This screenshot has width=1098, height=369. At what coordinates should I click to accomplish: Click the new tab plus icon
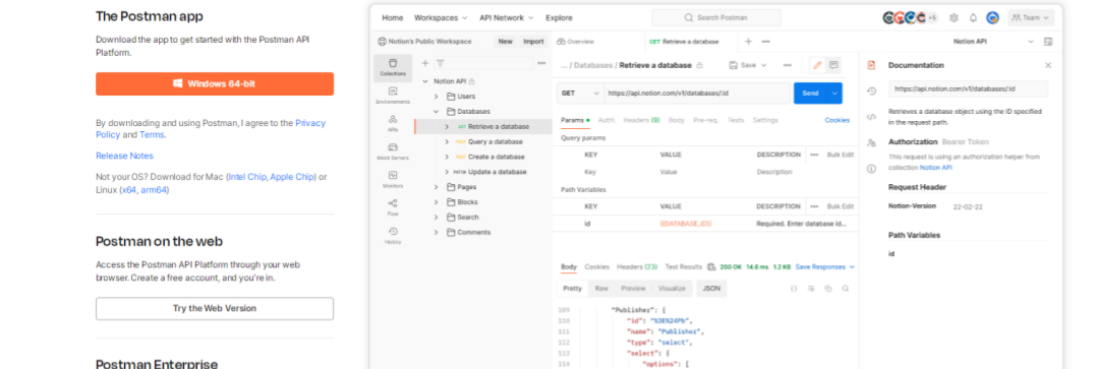pos(749,41)
